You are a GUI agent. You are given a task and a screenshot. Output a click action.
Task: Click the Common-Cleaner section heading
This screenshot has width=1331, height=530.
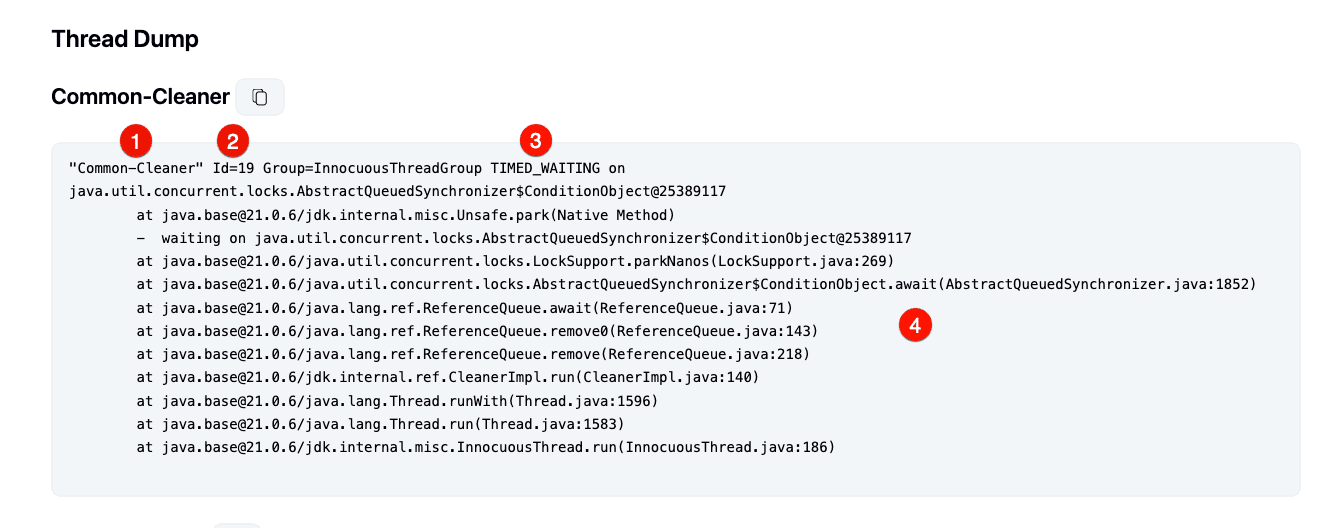[x=140, y=97]
